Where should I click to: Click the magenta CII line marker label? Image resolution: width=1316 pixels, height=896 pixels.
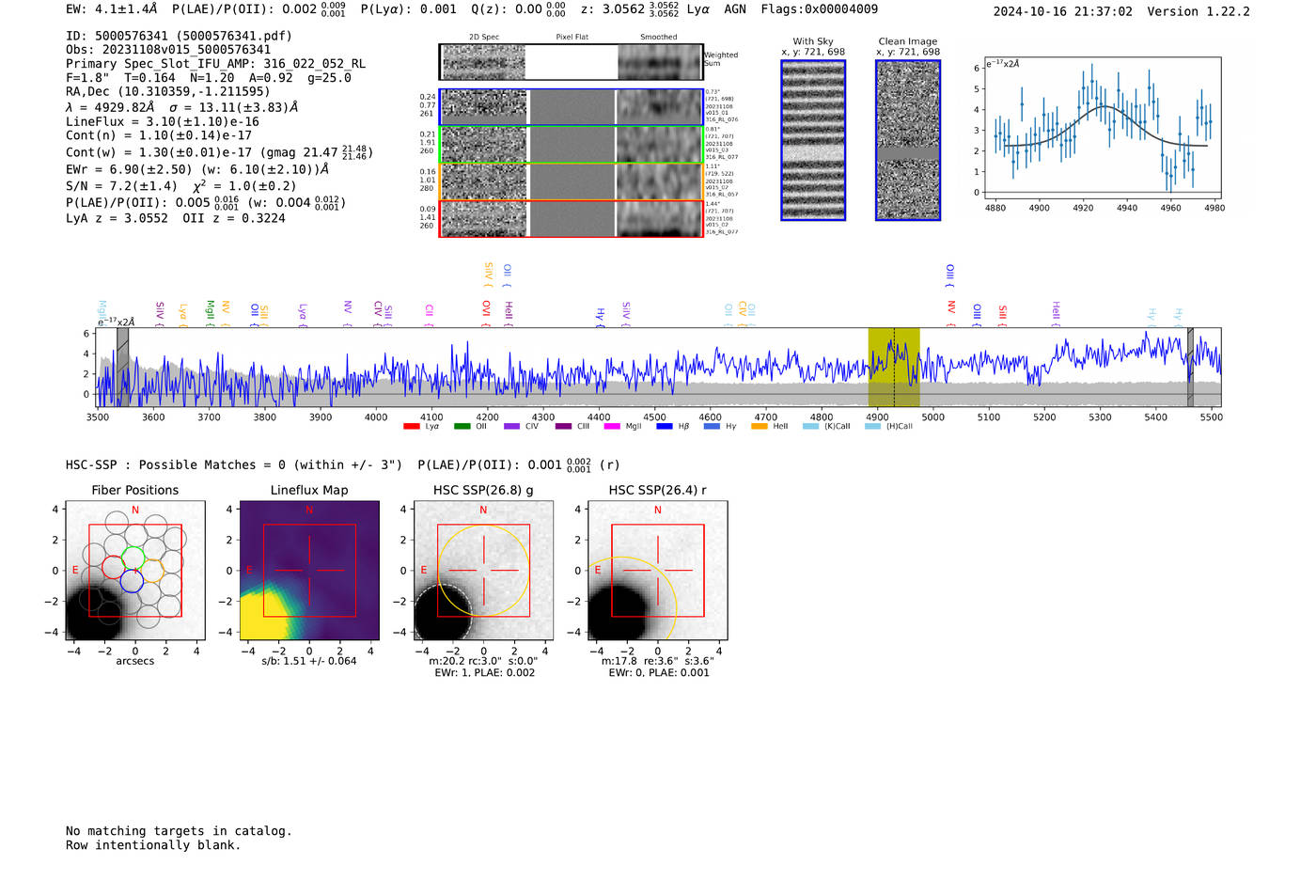429,313
